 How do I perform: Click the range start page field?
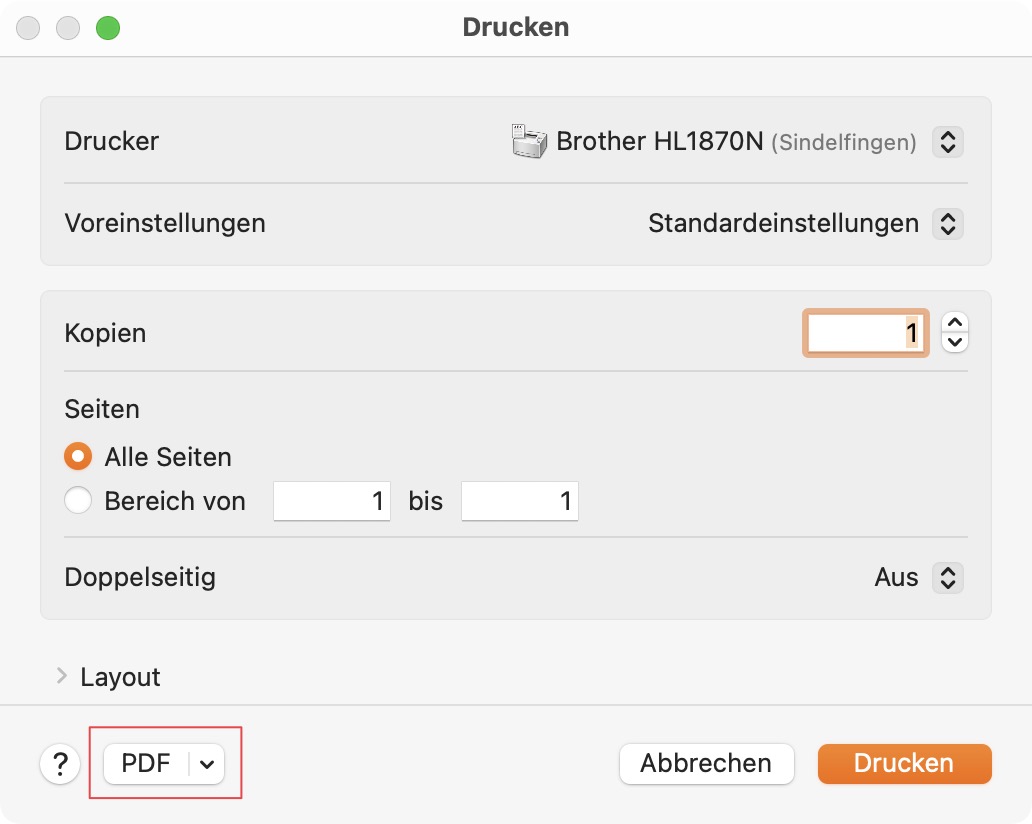click(332, 502)
